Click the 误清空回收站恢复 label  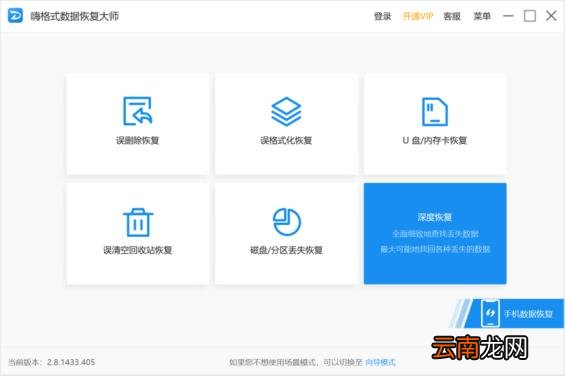click(x=138, y=250)
